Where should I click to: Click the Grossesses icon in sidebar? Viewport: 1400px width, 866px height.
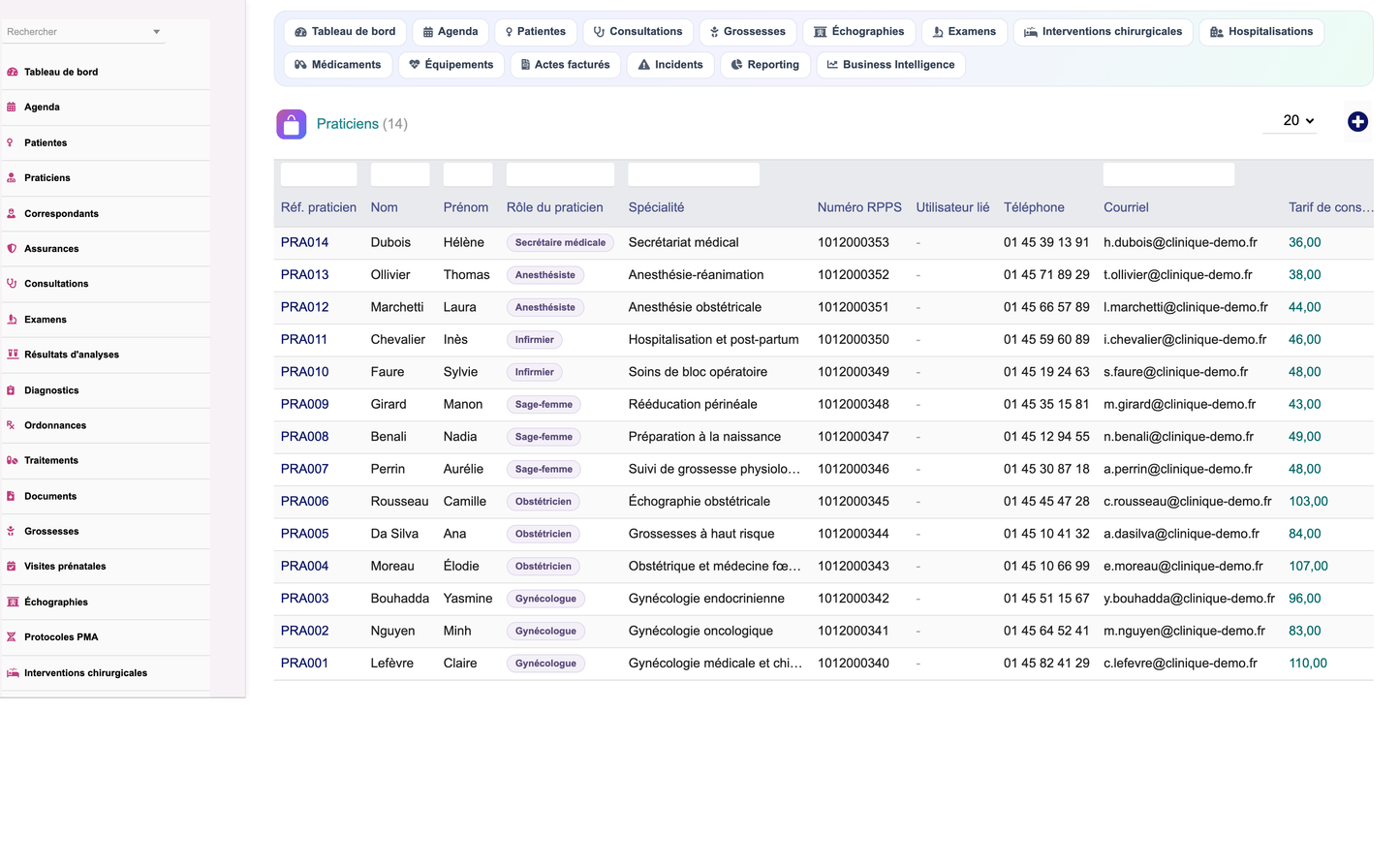click(x=12, y=531)
